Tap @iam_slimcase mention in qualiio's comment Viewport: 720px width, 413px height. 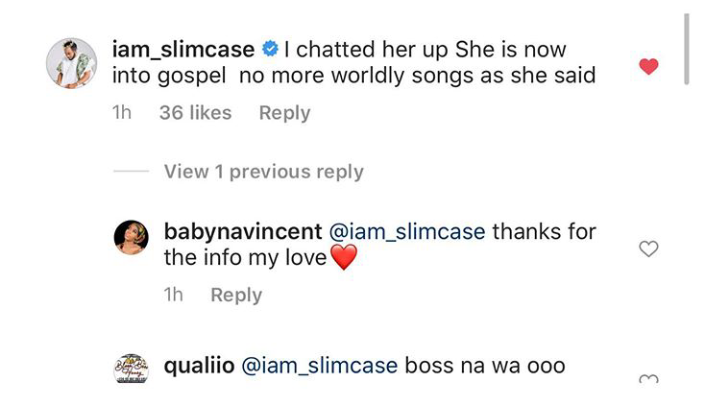coord(319,366)
